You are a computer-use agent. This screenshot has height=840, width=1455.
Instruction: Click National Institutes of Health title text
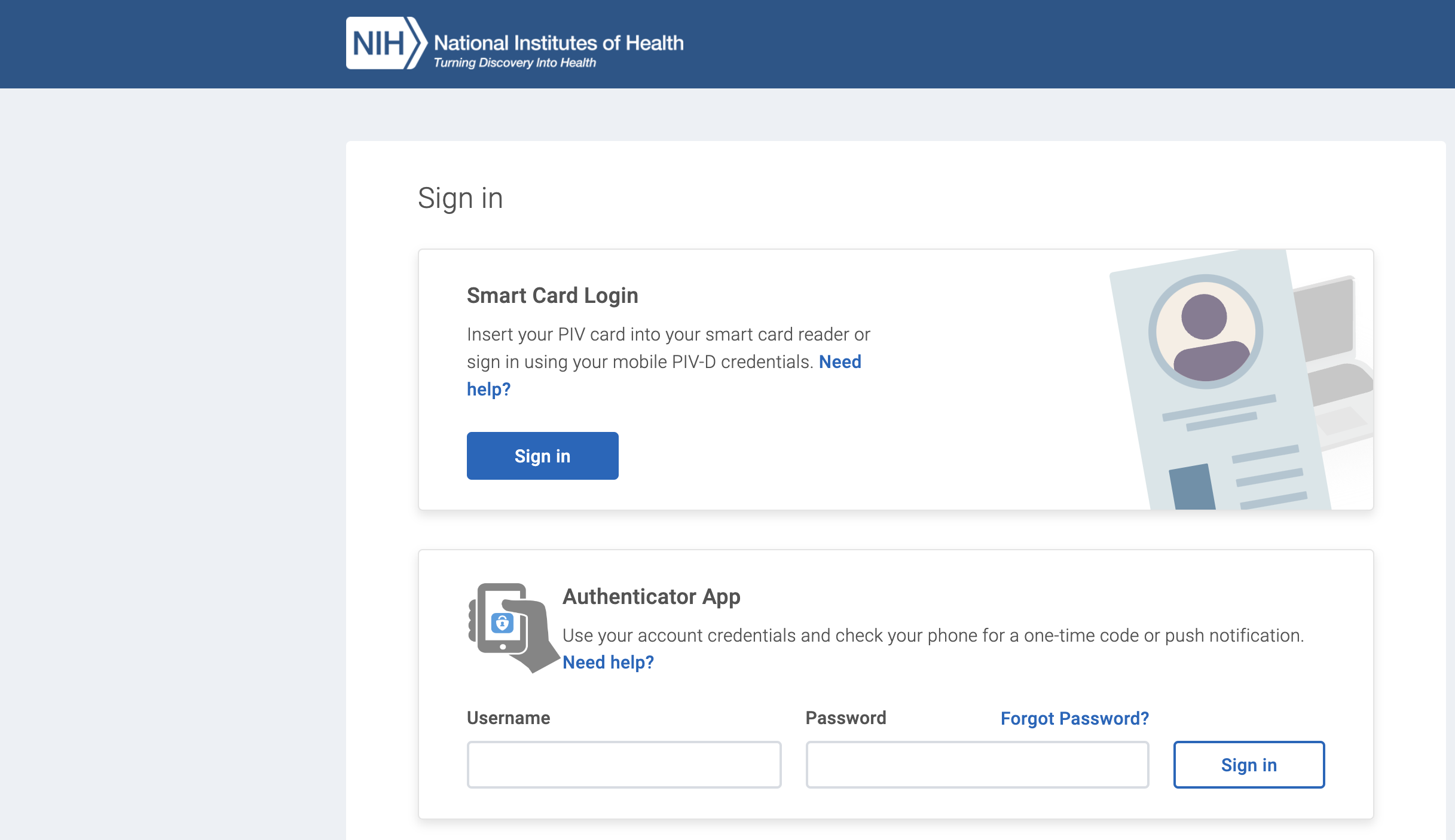(x=558, y=43)
